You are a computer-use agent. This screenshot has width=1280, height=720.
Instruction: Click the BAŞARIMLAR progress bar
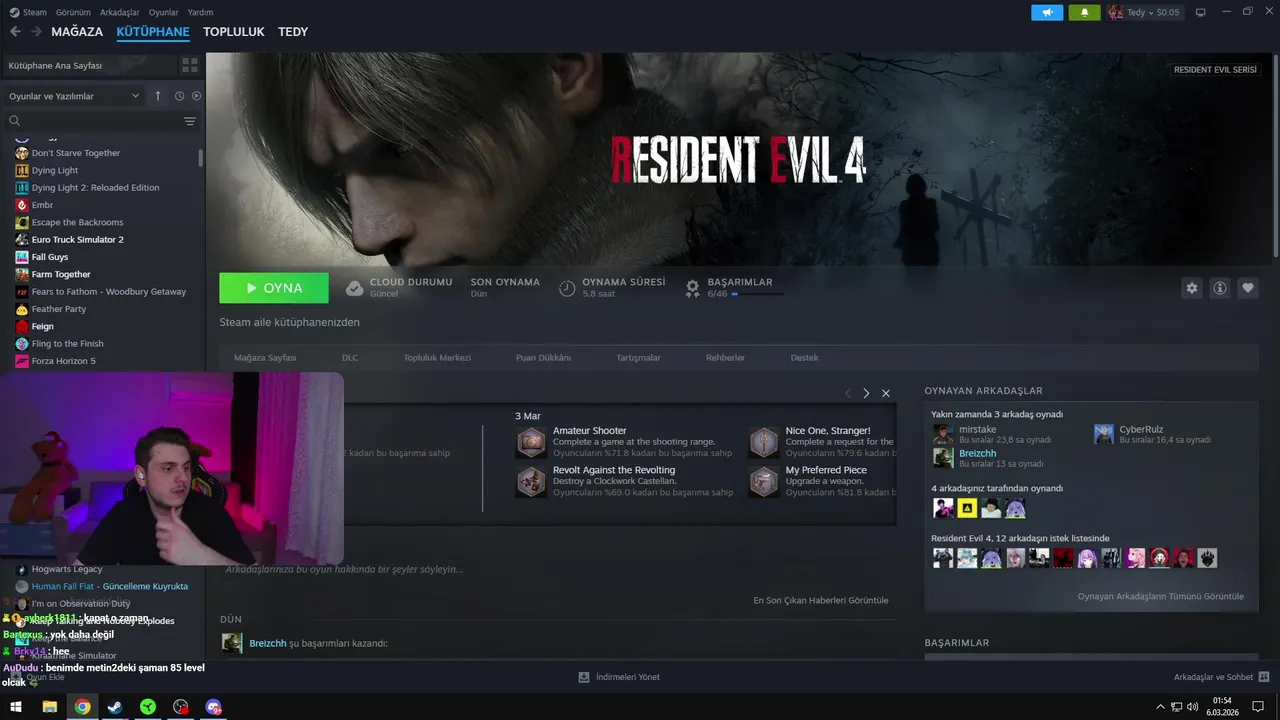click(757, 294)
